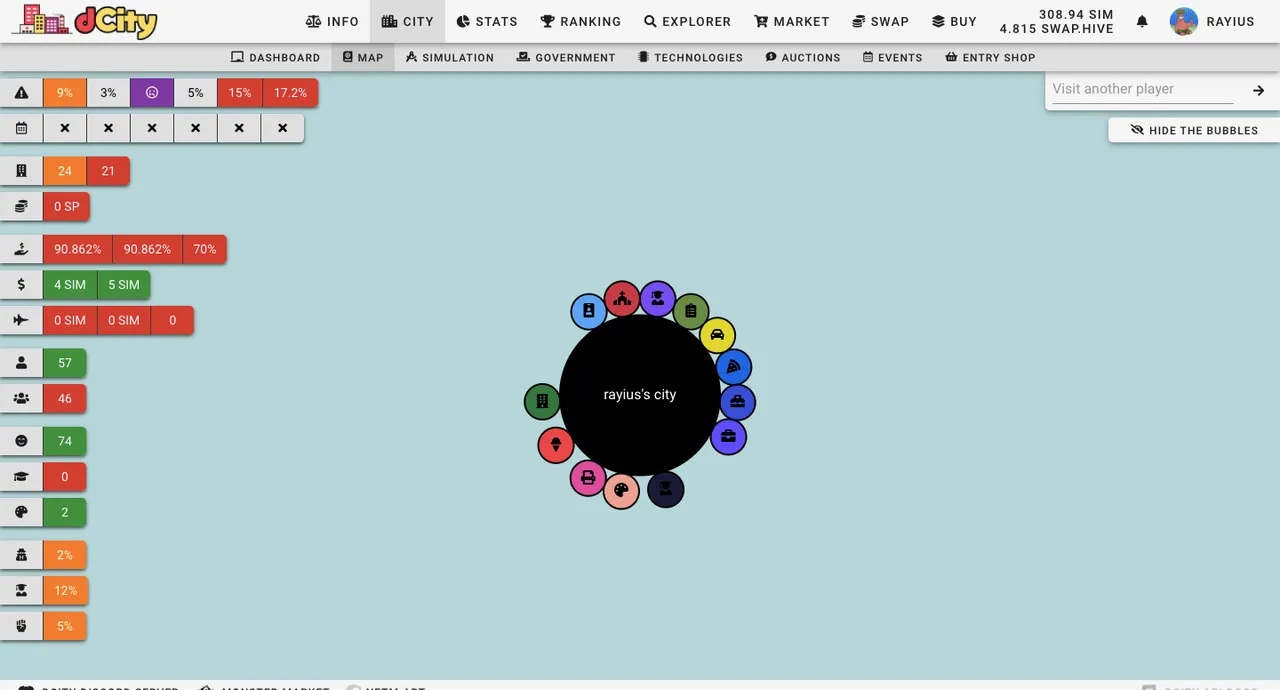Click the purple sad face cell
The image size is (1280, 690).
pos(152,93)
